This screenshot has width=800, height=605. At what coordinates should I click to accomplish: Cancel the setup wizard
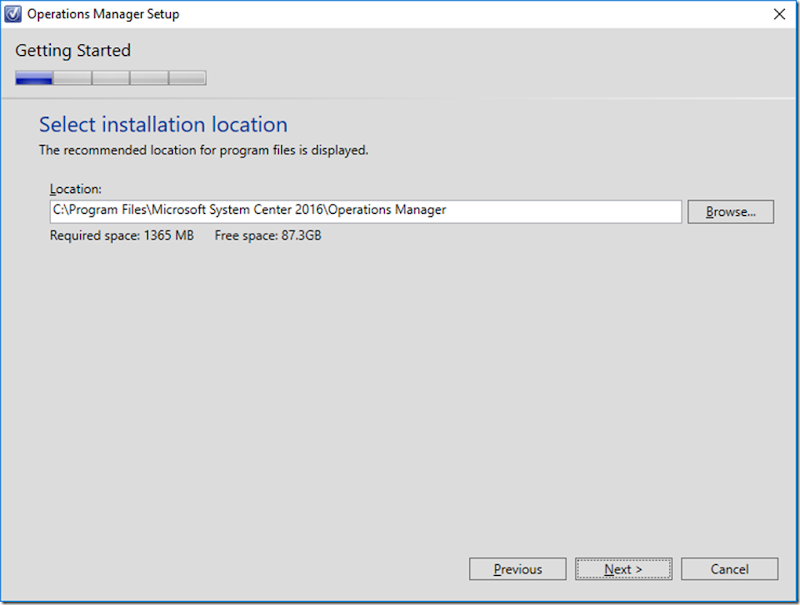coord(730,569)
